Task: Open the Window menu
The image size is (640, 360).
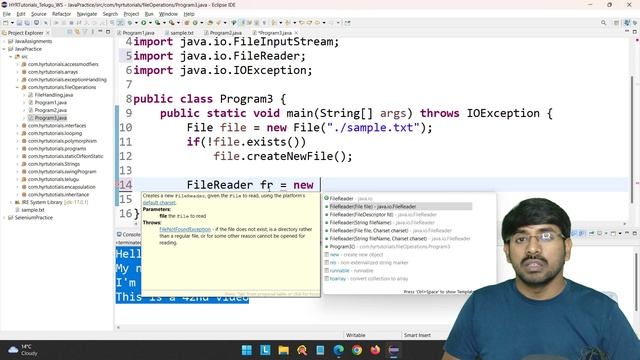Action: [x=168, y=14]
